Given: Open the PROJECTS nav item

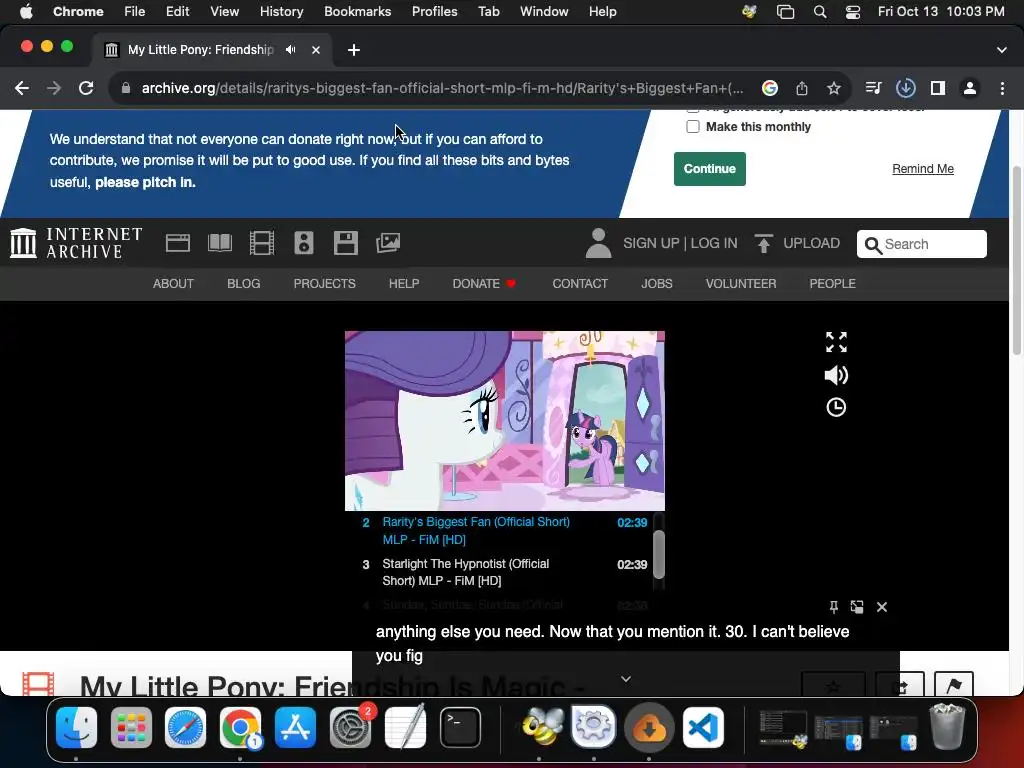Looking at the screenshot, I should click(x=325, y=283).
